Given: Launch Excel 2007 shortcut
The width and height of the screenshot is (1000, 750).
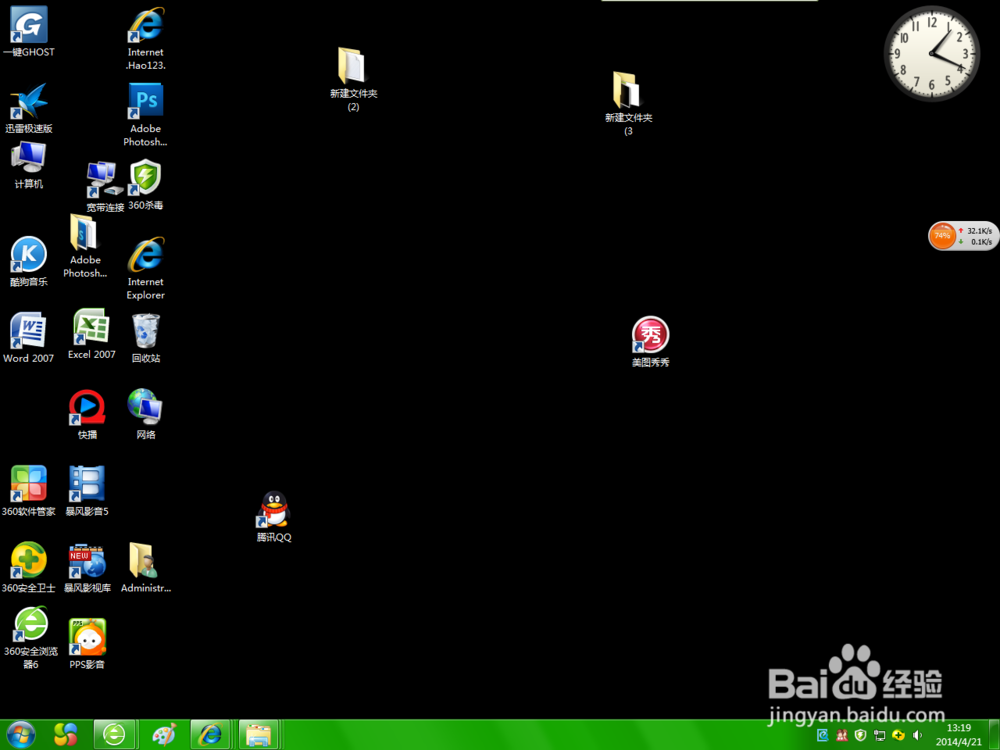Looking at the screenshot, I should pyautogui.click(x=92, y=334).
